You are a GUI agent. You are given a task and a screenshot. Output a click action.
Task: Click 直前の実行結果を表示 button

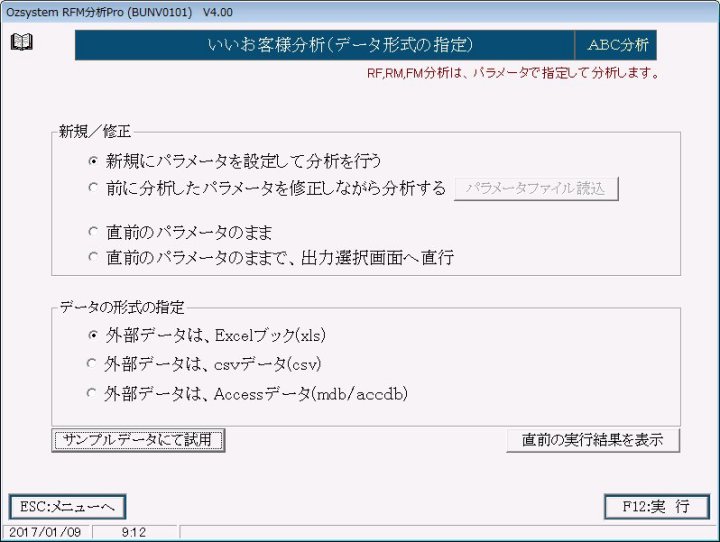(593, 440)
